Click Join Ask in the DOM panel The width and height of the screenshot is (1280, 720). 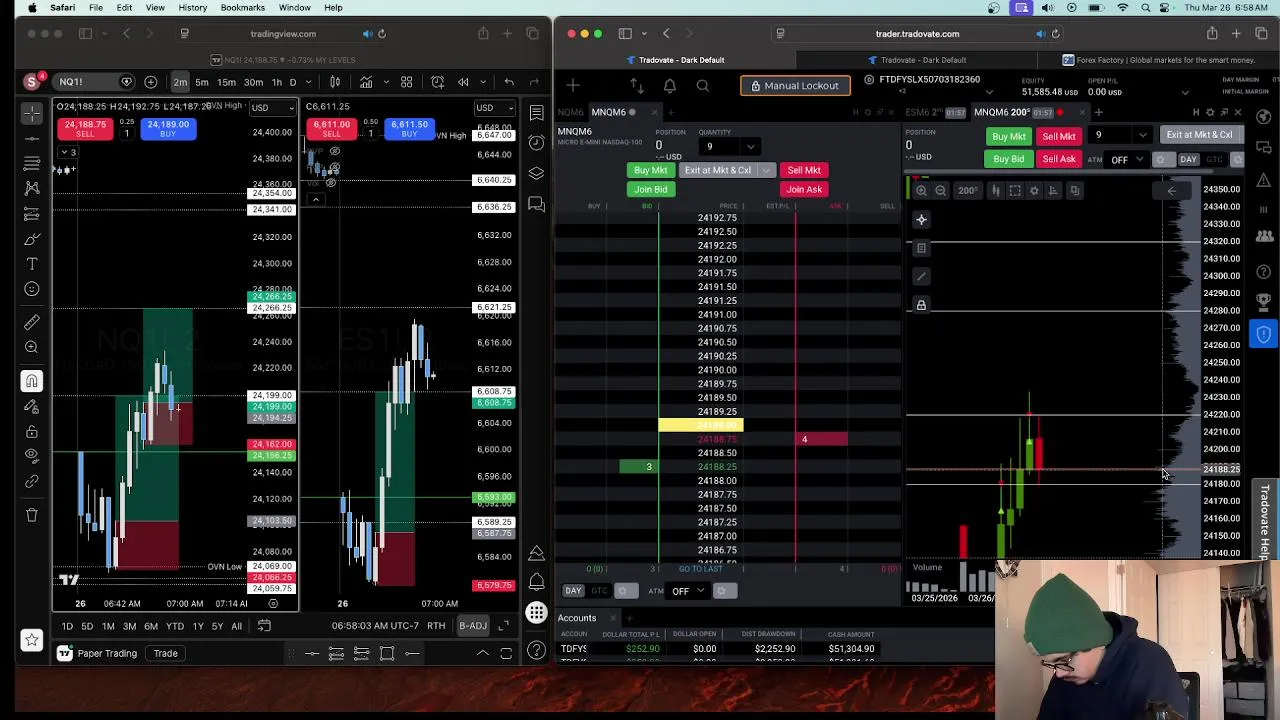pyautogui.click(x=804, y=189)
